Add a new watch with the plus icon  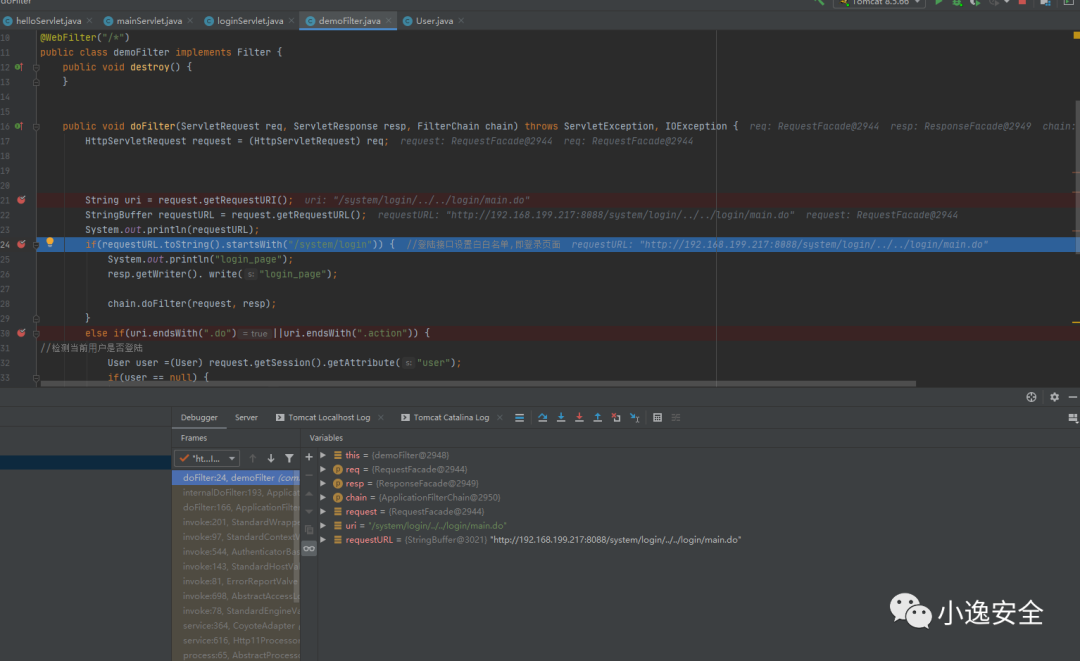[x=309, y=457]
